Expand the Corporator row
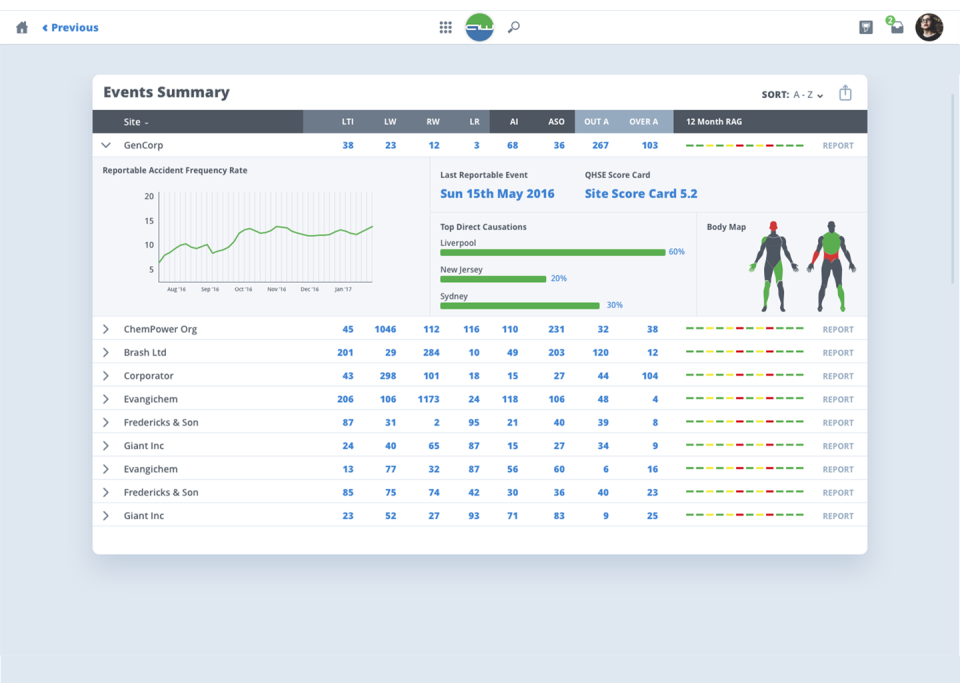 (x=106, y=376)
